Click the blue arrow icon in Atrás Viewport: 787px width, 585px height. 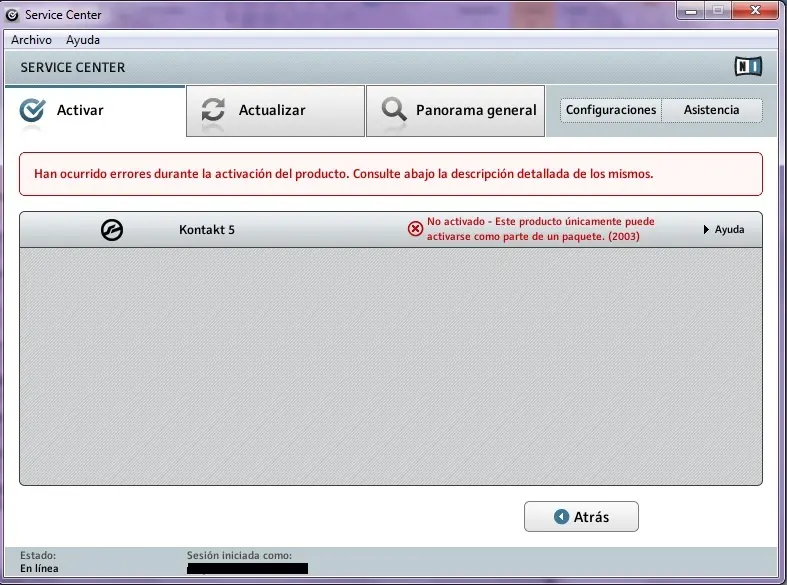click(x=561, y=516)
